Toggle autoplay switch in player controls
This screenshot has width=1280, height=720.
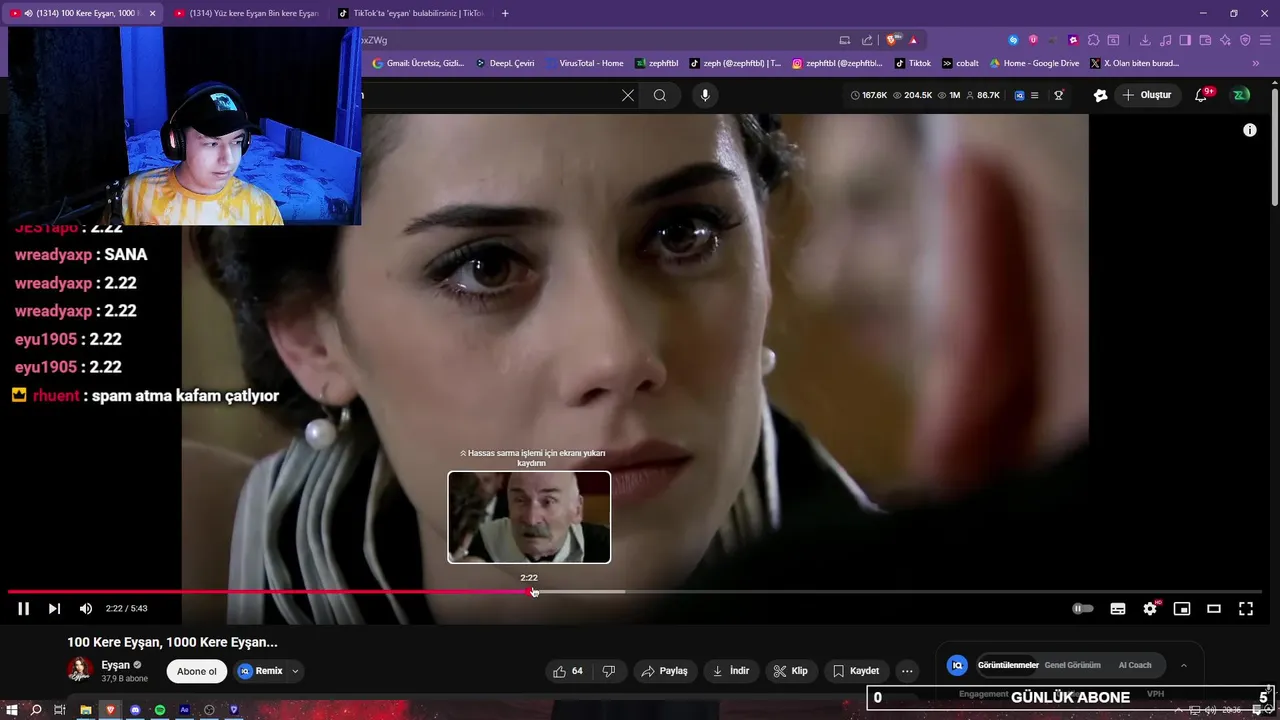1083,609
